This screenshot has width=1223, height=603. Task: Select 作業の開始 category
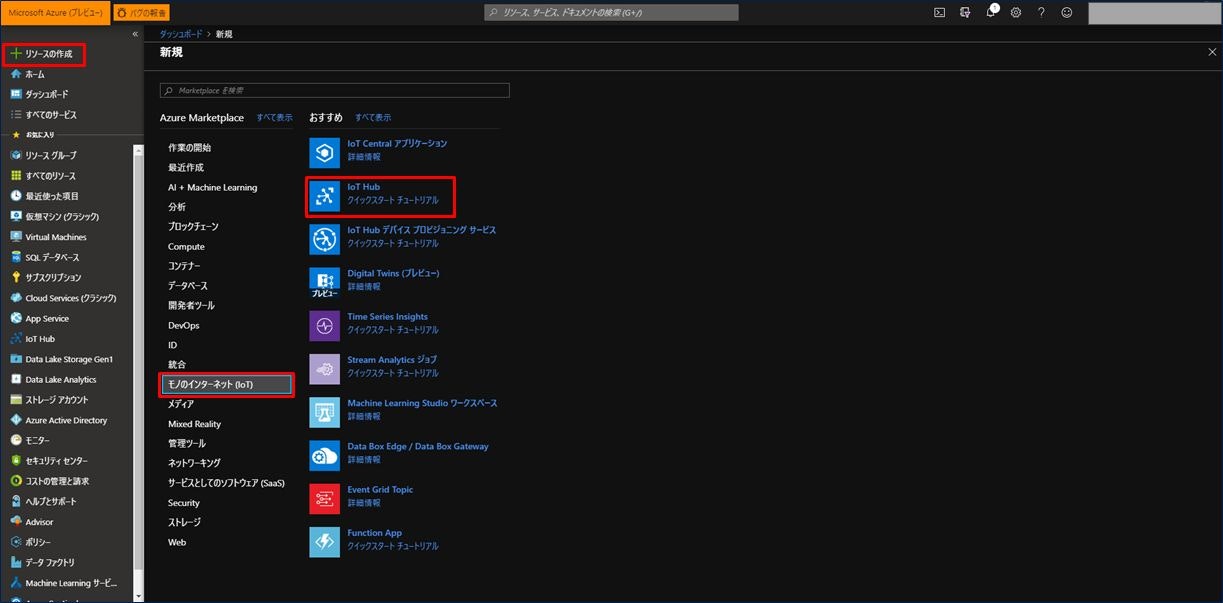tap(190, 148)
